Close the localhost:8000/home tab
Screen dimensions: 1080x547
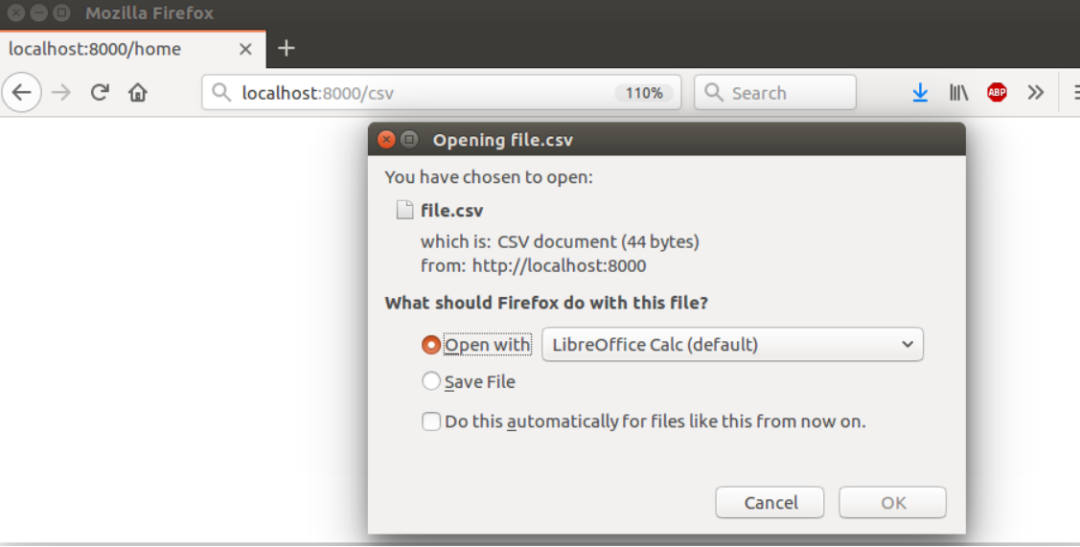point(245,49)
